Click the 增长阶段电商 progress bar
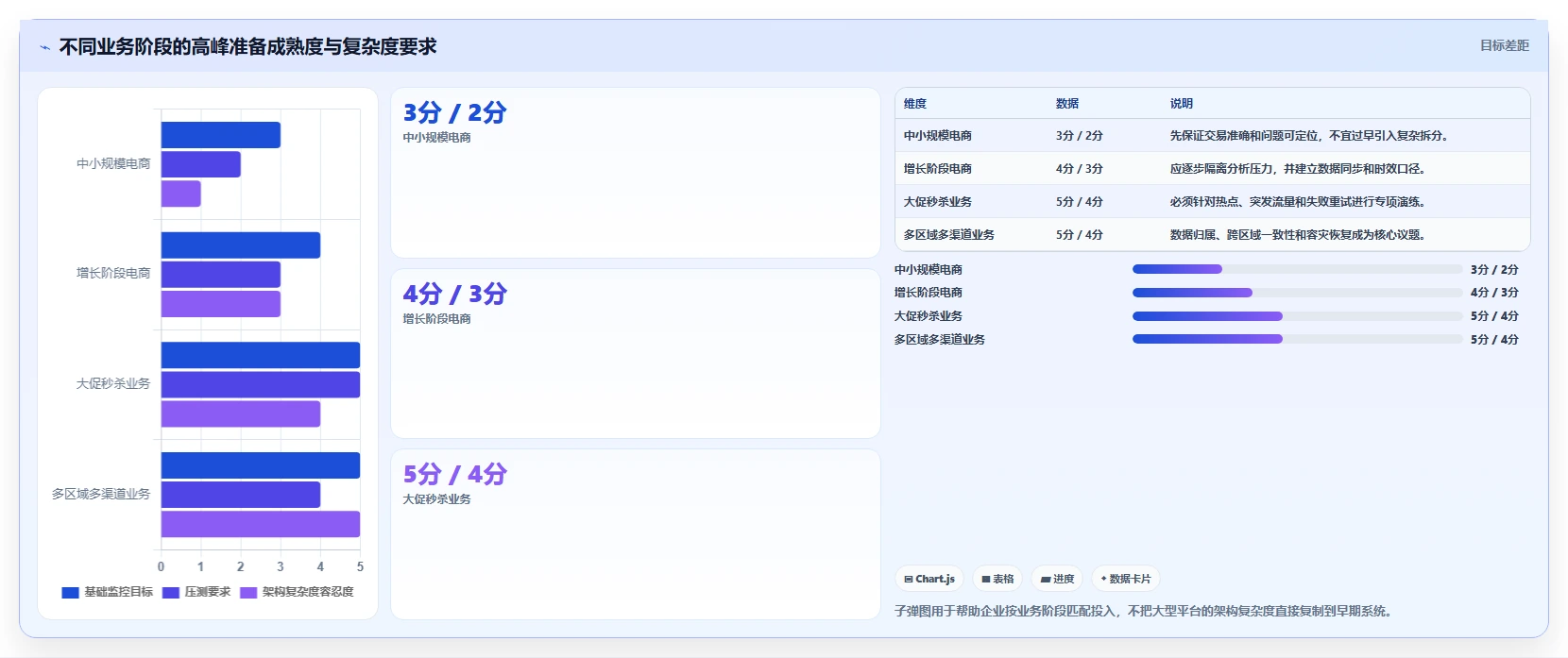1568x658 pixels. pyautogui.click(x=1297, y=293)
